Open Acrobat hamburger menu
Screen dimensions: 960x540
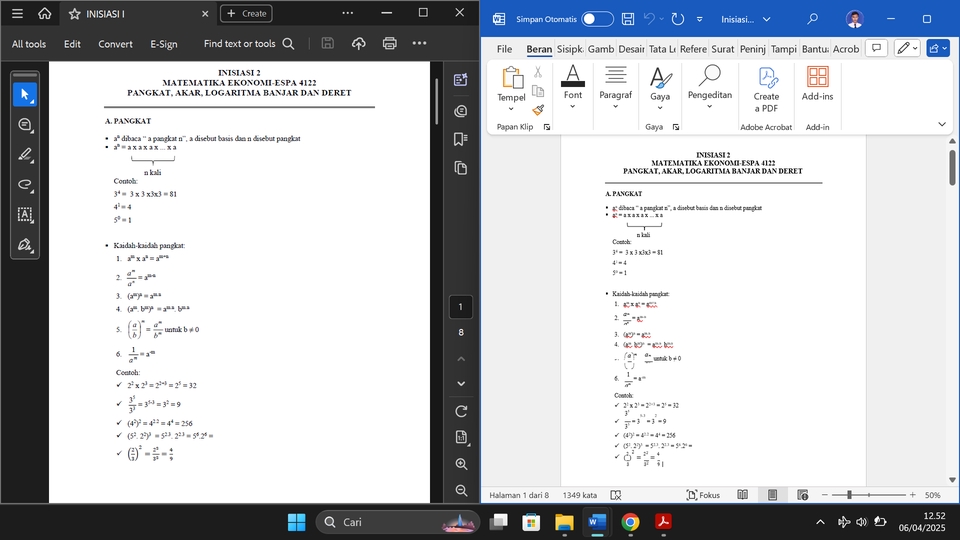(17, 13)
